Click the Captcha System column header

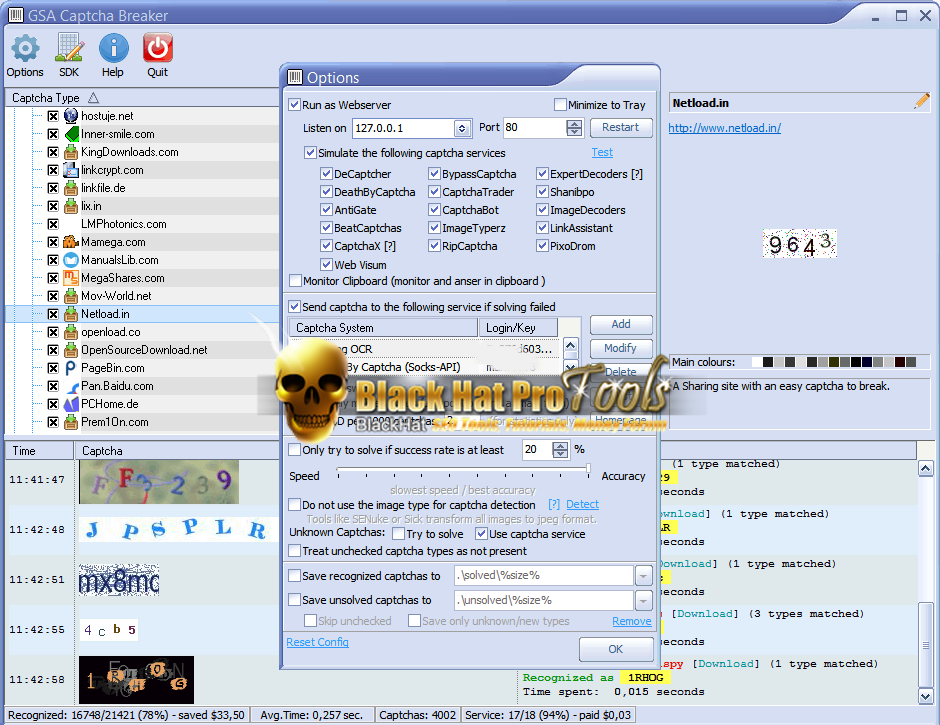pos(383,327)
